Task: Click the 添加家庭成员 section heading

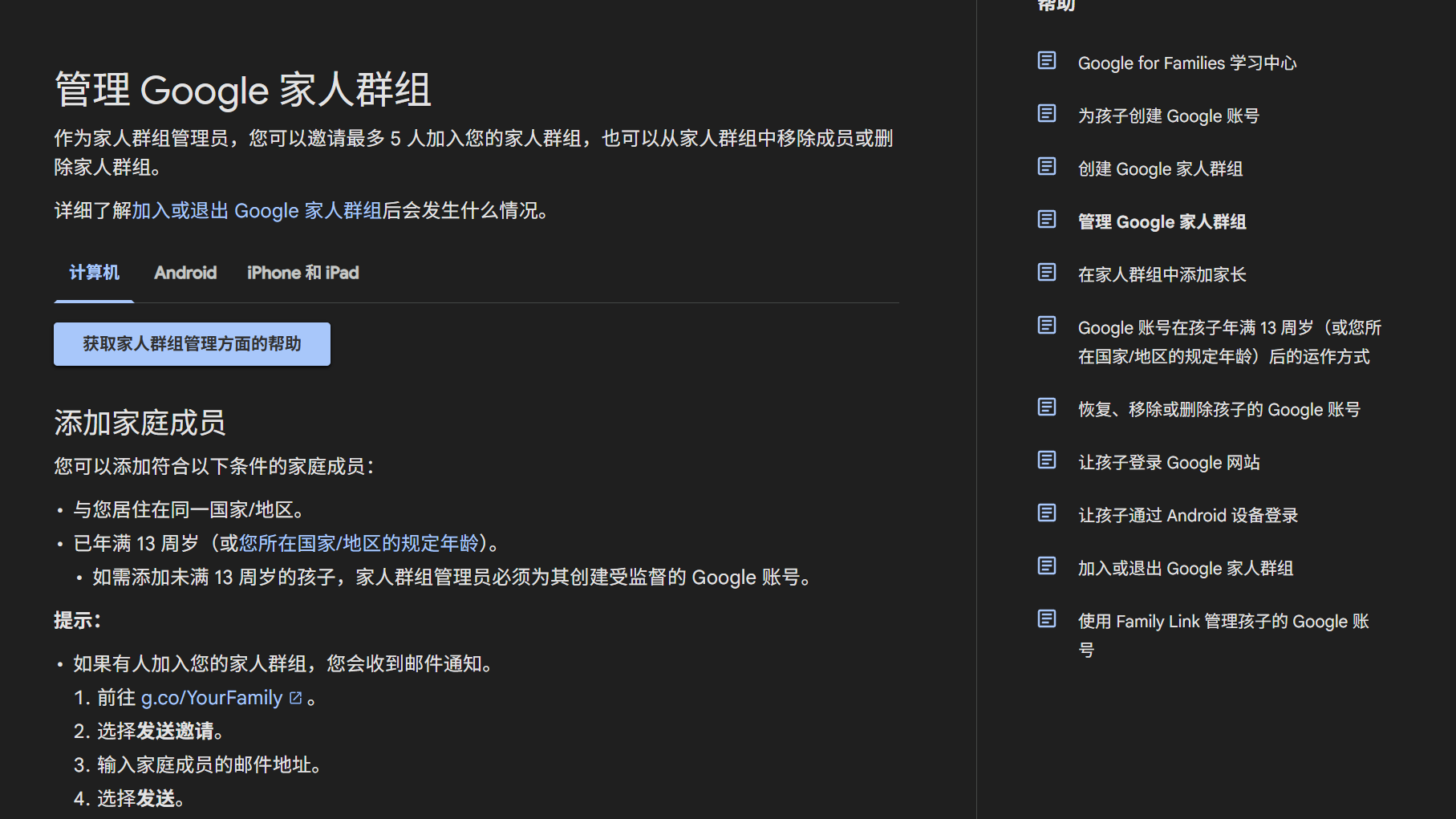Action: (140, 423)
